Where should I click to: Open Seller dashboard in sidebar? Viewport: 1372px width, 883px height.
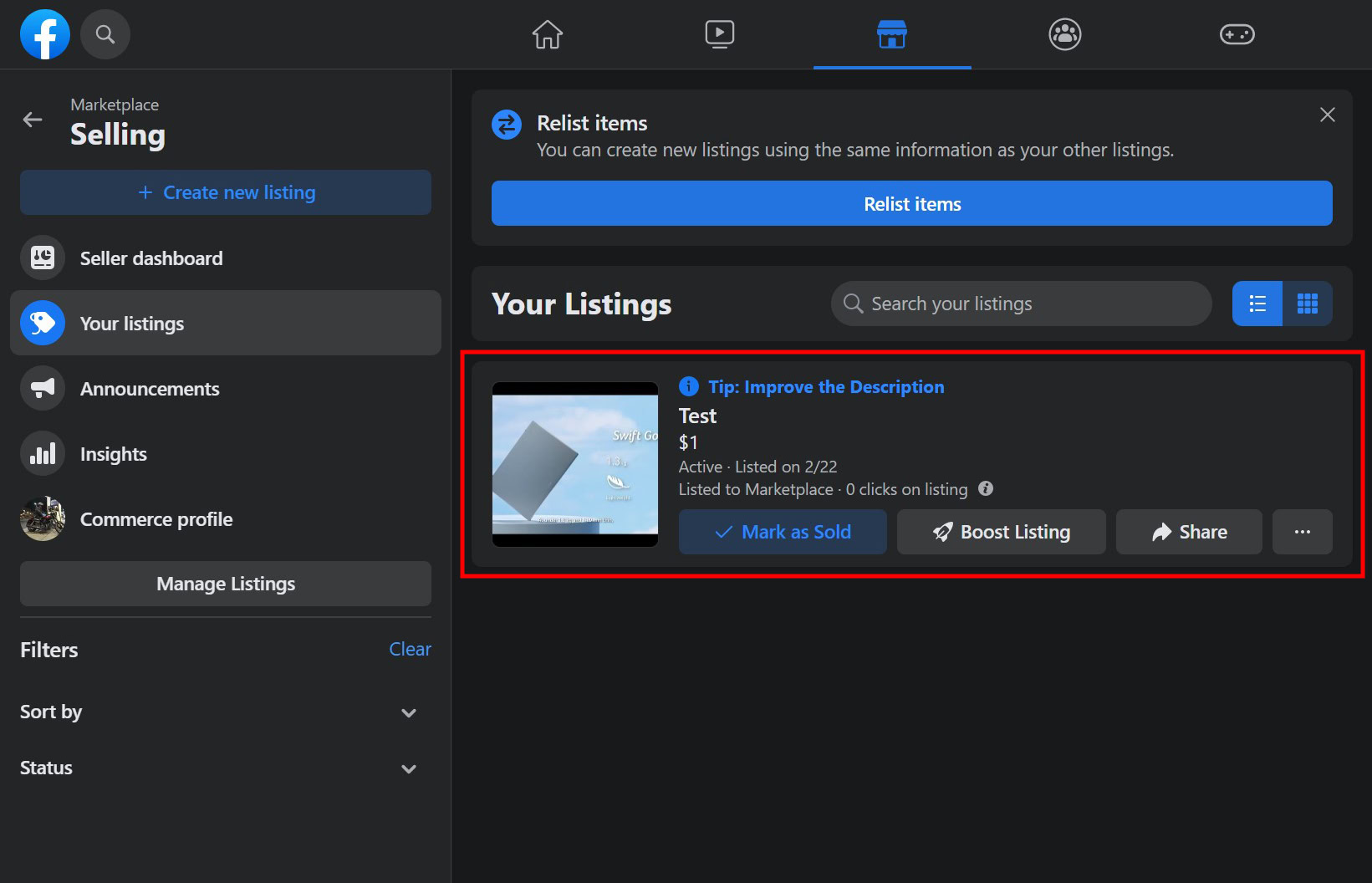(151, 258)
